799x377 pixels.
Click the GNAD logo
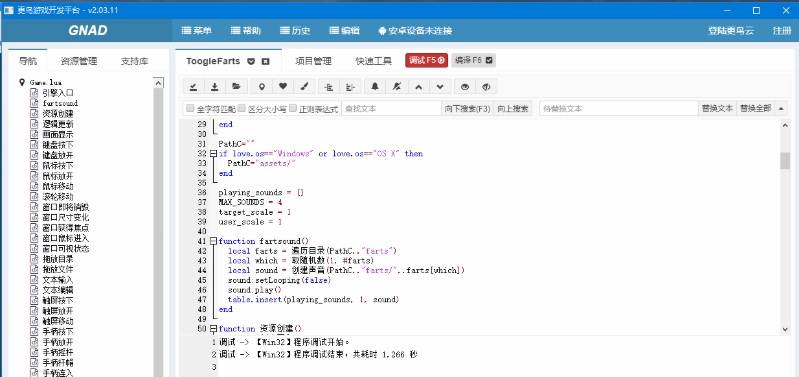[x=88, y=31]
